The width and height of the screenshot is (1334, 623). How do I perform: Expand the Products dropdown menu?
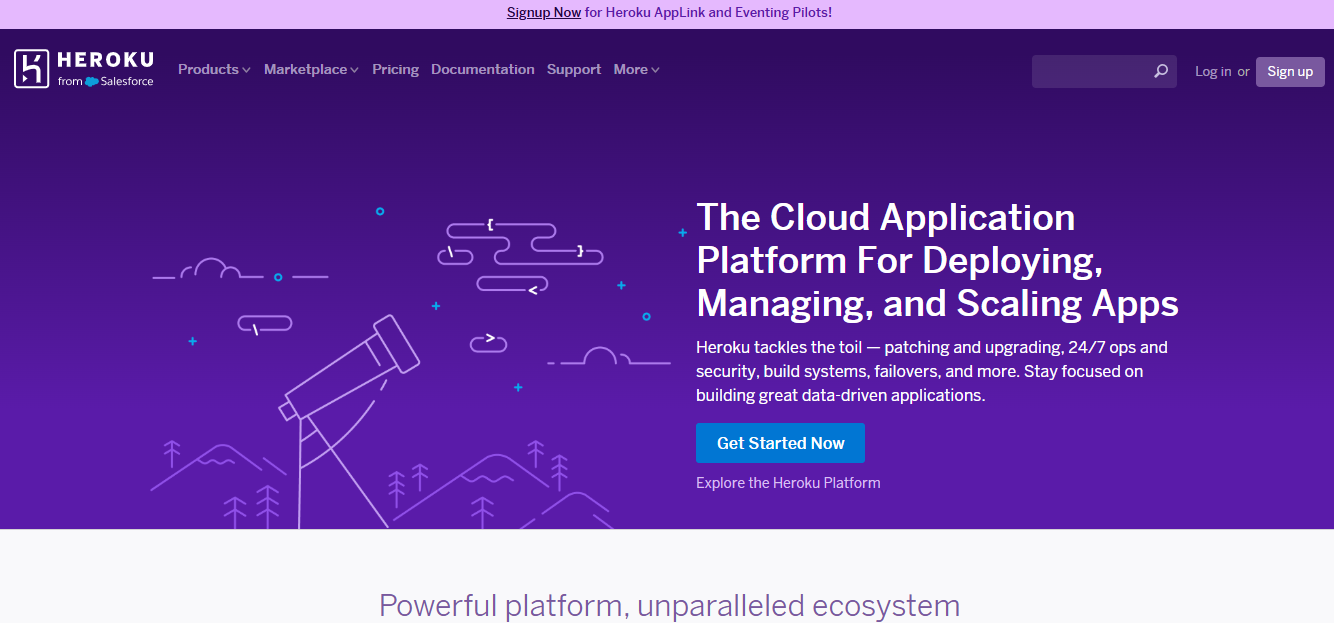(x=214, y=69)
